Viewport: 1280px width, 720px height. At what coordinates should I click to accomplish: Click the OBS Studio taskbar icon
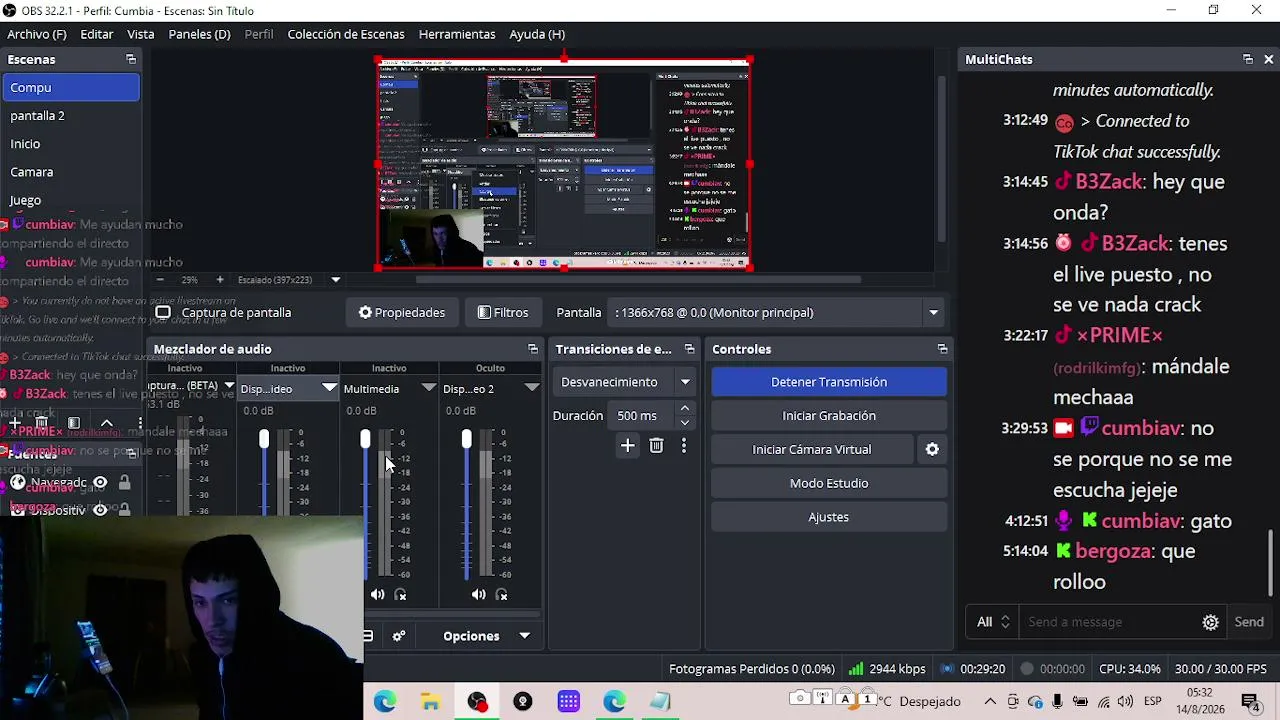click(477, 702)
